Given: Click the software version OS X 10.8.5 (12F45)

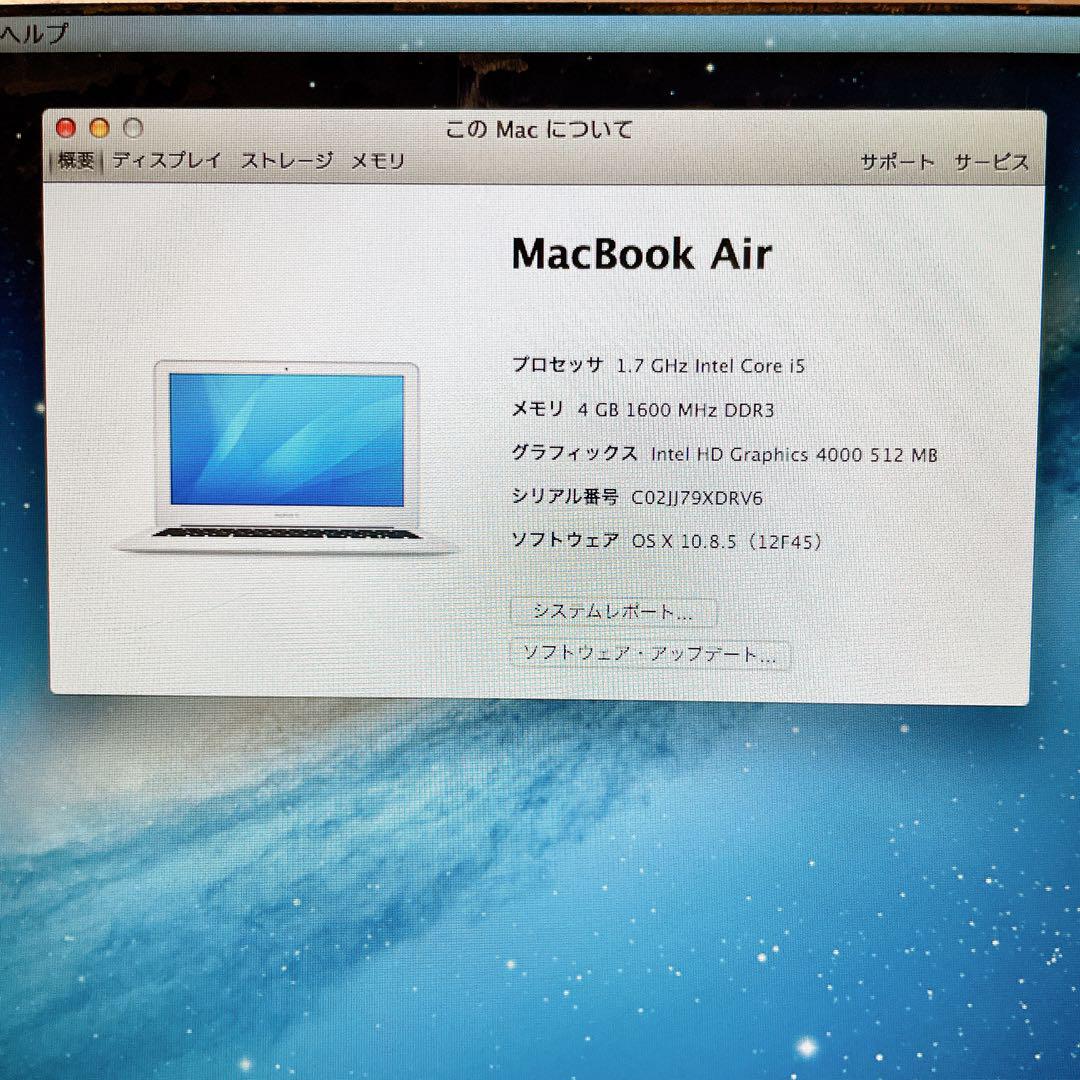Looking at the screenshot, I should [x=727, y=541].
